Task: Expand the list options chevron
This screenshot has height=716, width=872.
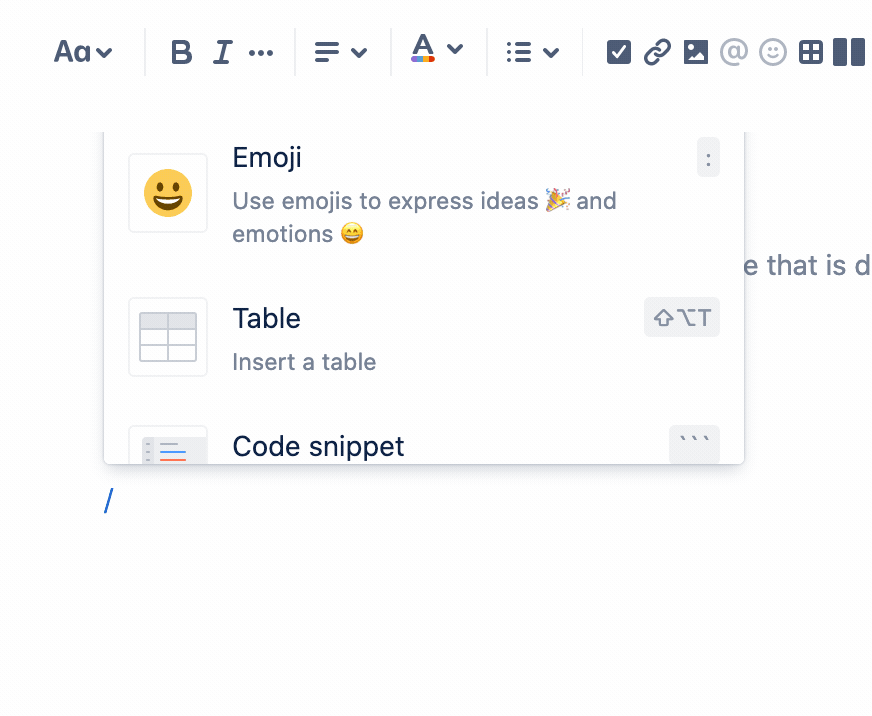Action: pyautogui.click(x=551, y=52)
